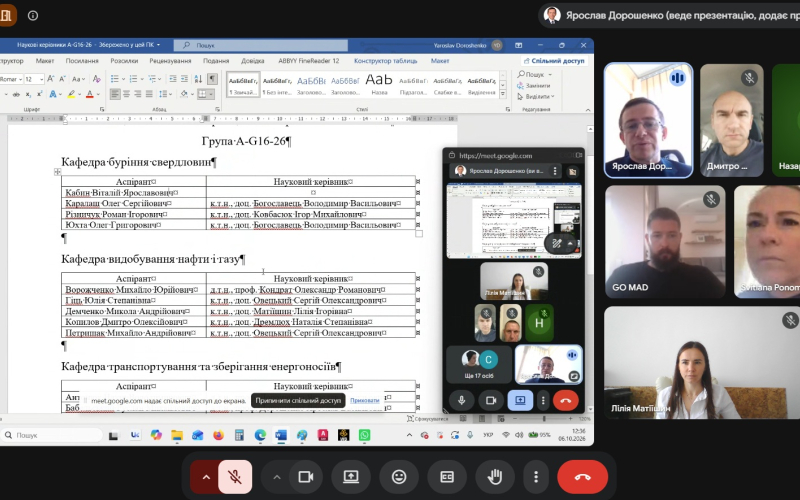
Task: Expand audio settings arrow beside muted mic
Action: [206, 477]
